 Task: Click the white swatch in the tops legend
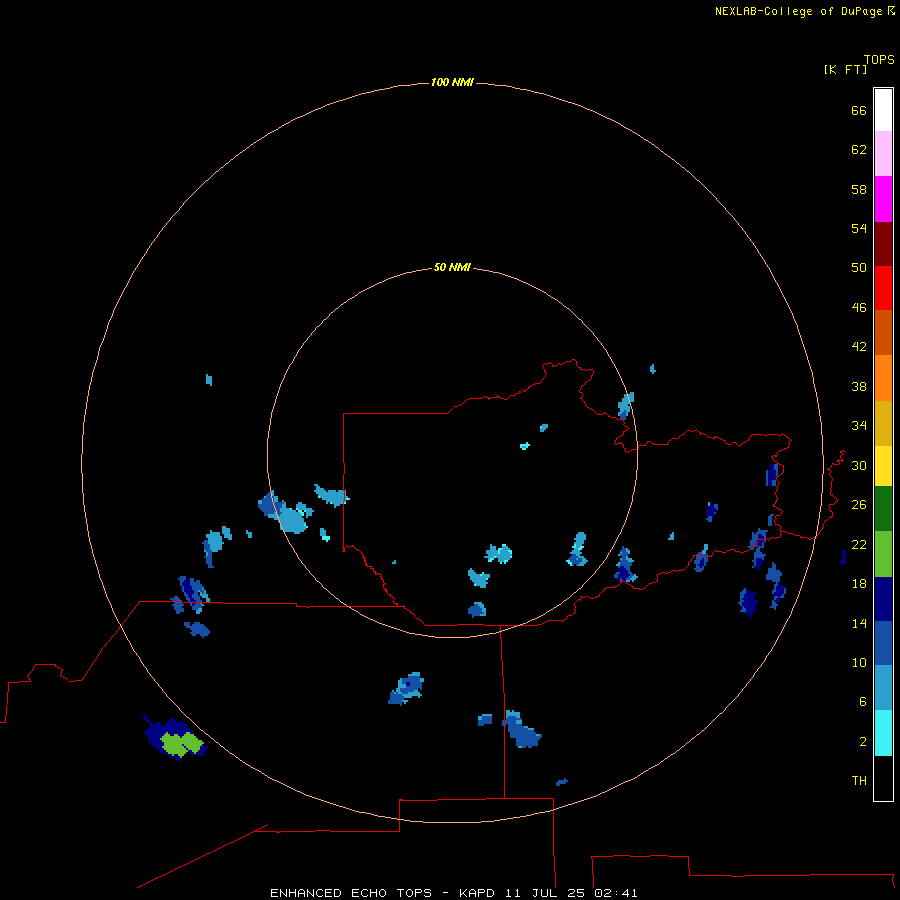tap(883, 110)
